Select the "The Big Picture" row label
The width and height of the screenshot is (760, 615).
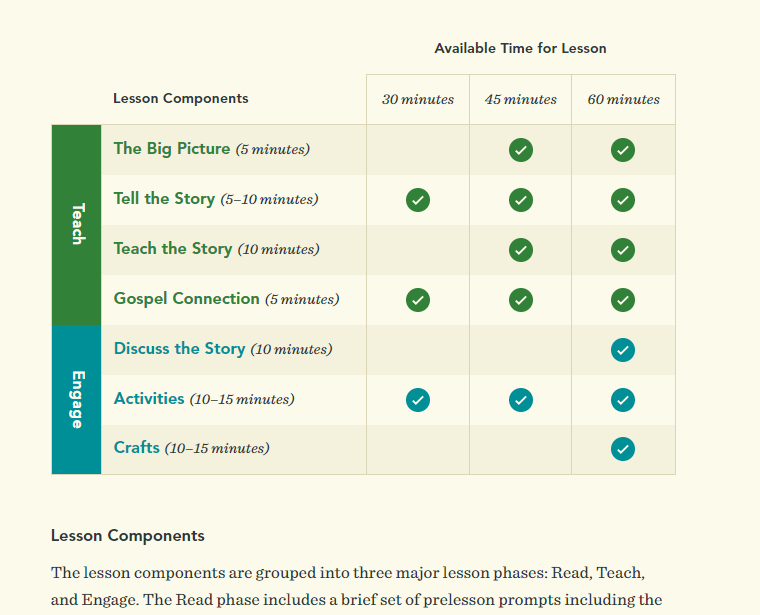pyautogui.click(x=172, y=148)
